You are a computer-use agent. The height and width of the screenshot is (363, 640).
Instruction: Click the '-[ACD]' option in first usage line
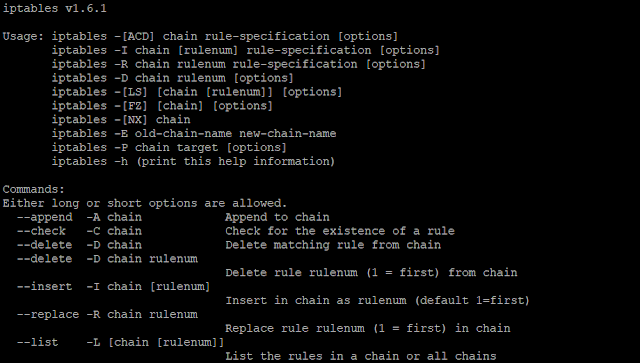click(134, 36)
